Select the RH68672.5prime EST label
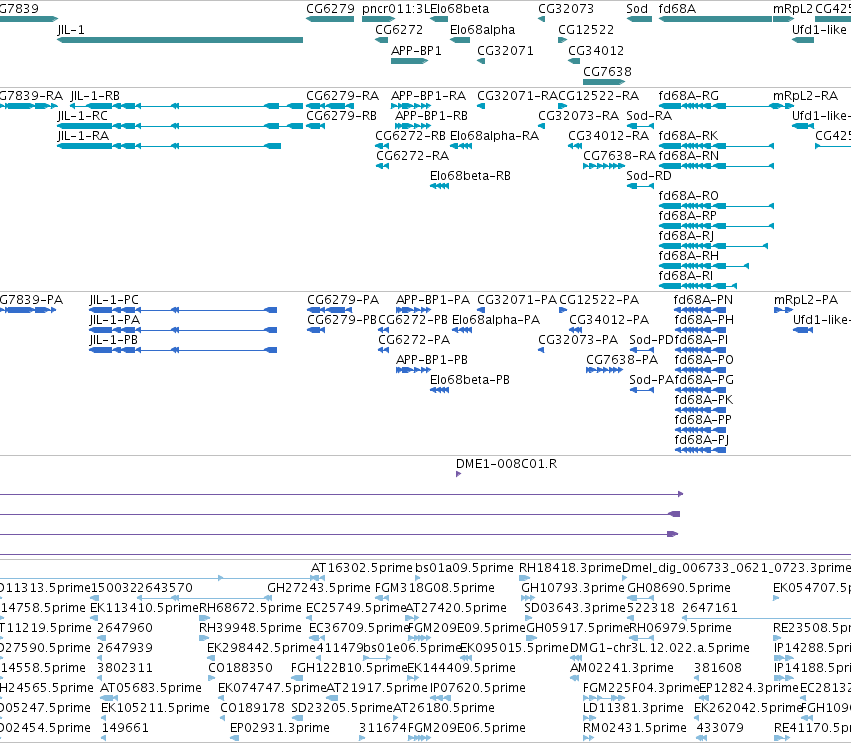The height and width of the screenshot is (743, 851). [x=250, y=608]
